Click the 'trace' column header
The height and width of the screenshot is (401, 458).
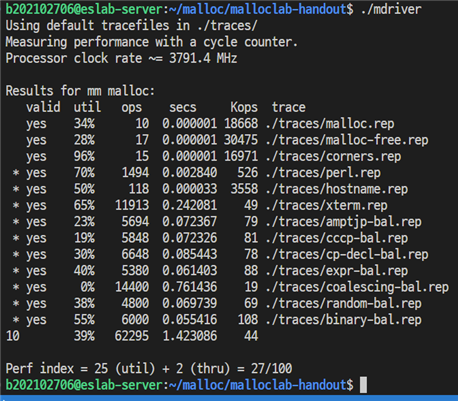pyautogui.click(x=289, y=107)
